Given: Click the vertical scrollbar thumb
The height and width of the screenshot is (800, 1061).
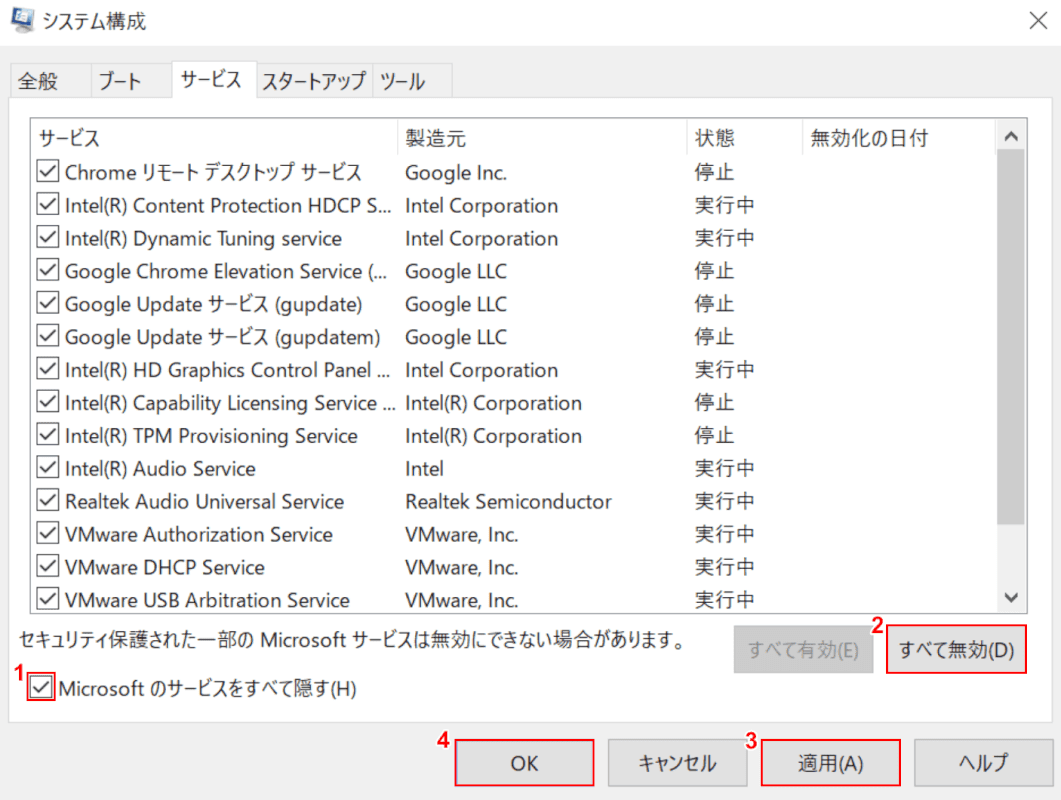Looking at the screenshot, I should coord(1012,336).
